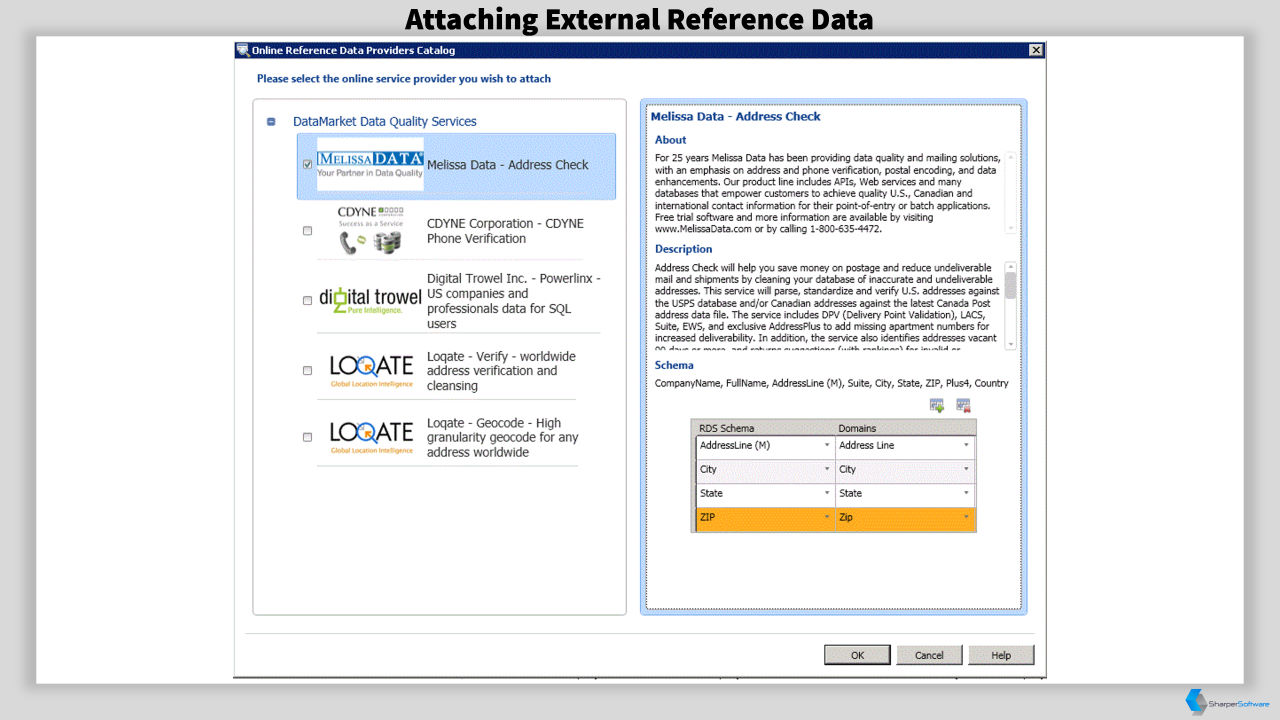Click the About heading
This screenshot has height=720, width=1280.
pos(671,140)
